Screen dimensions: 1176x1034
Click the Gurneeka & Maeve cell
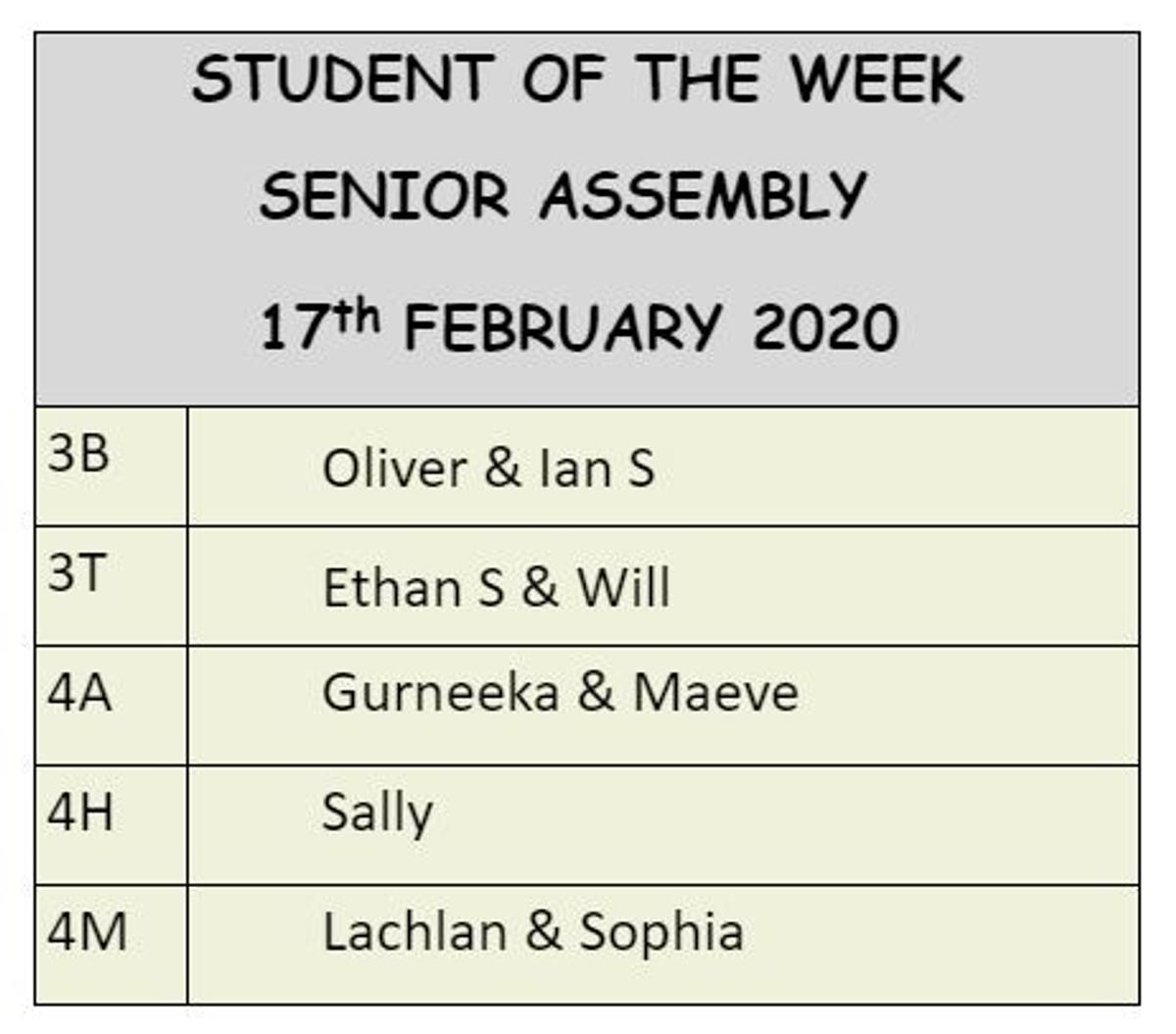663,706
